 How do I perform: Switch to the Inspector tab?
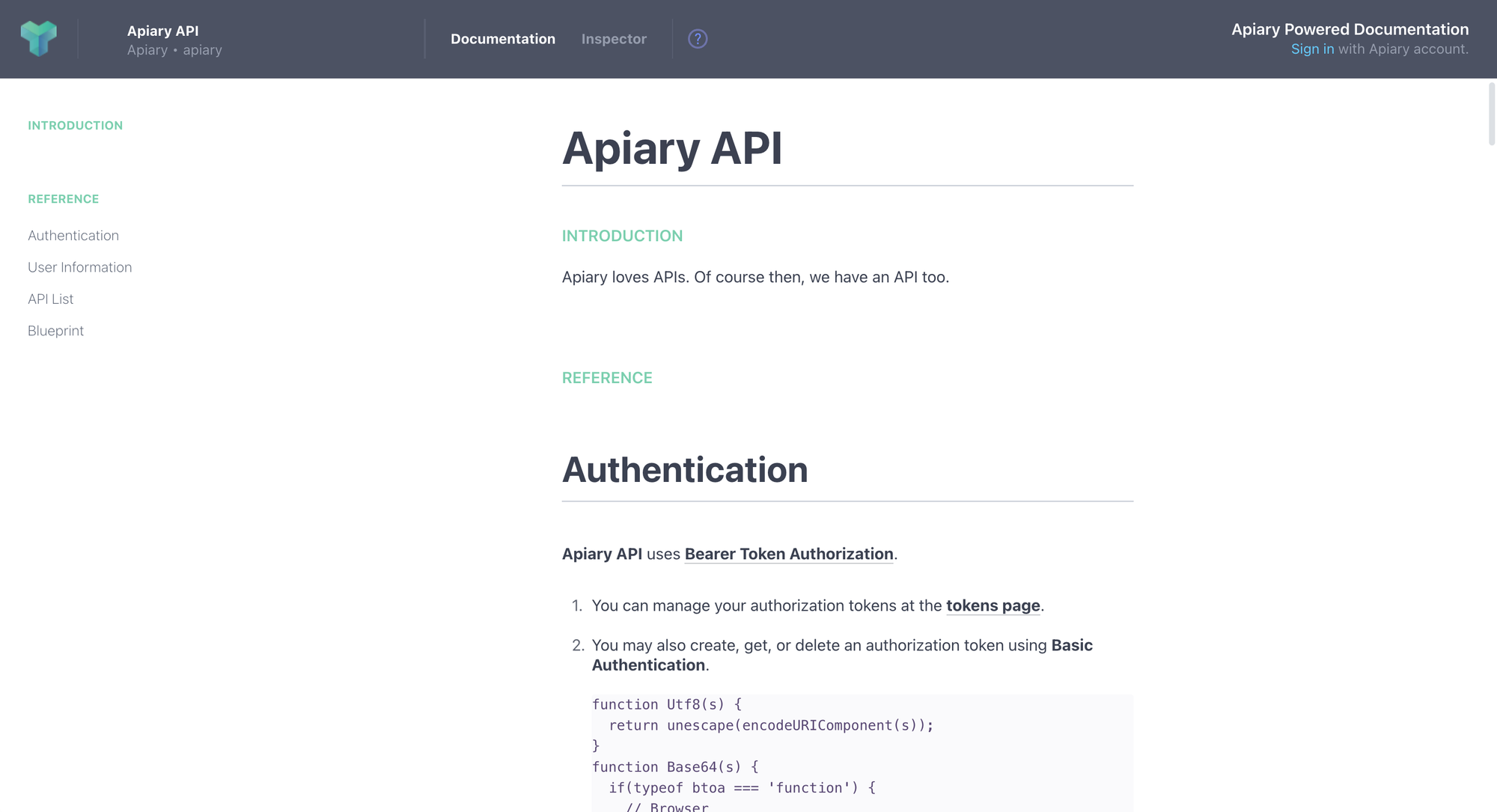point(613,38)
